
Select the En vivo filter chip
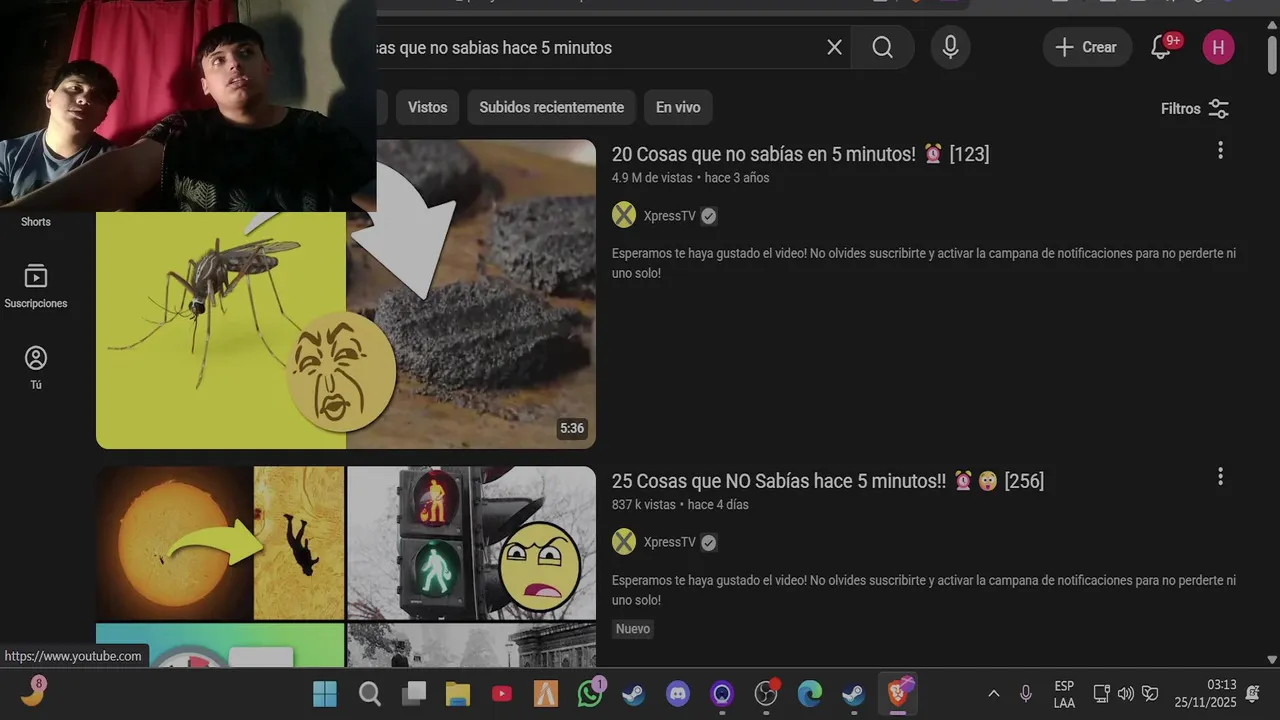click(x=678, y=107)
